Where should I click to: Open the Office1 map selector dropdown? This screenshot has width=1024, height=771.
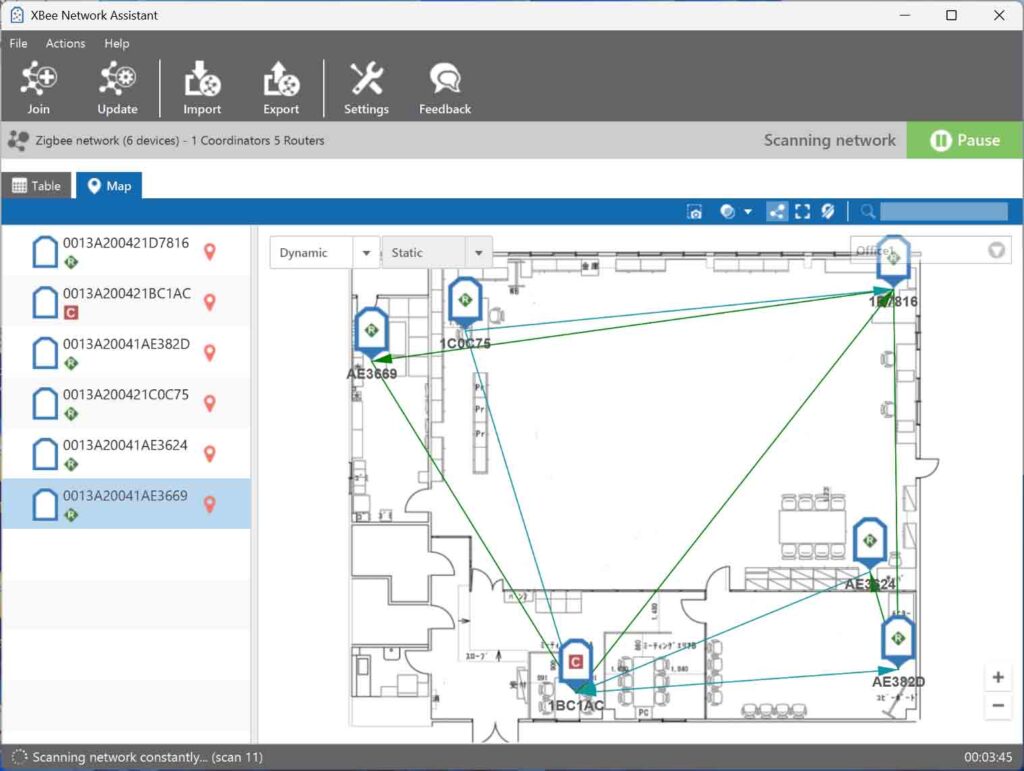(996, 250)
